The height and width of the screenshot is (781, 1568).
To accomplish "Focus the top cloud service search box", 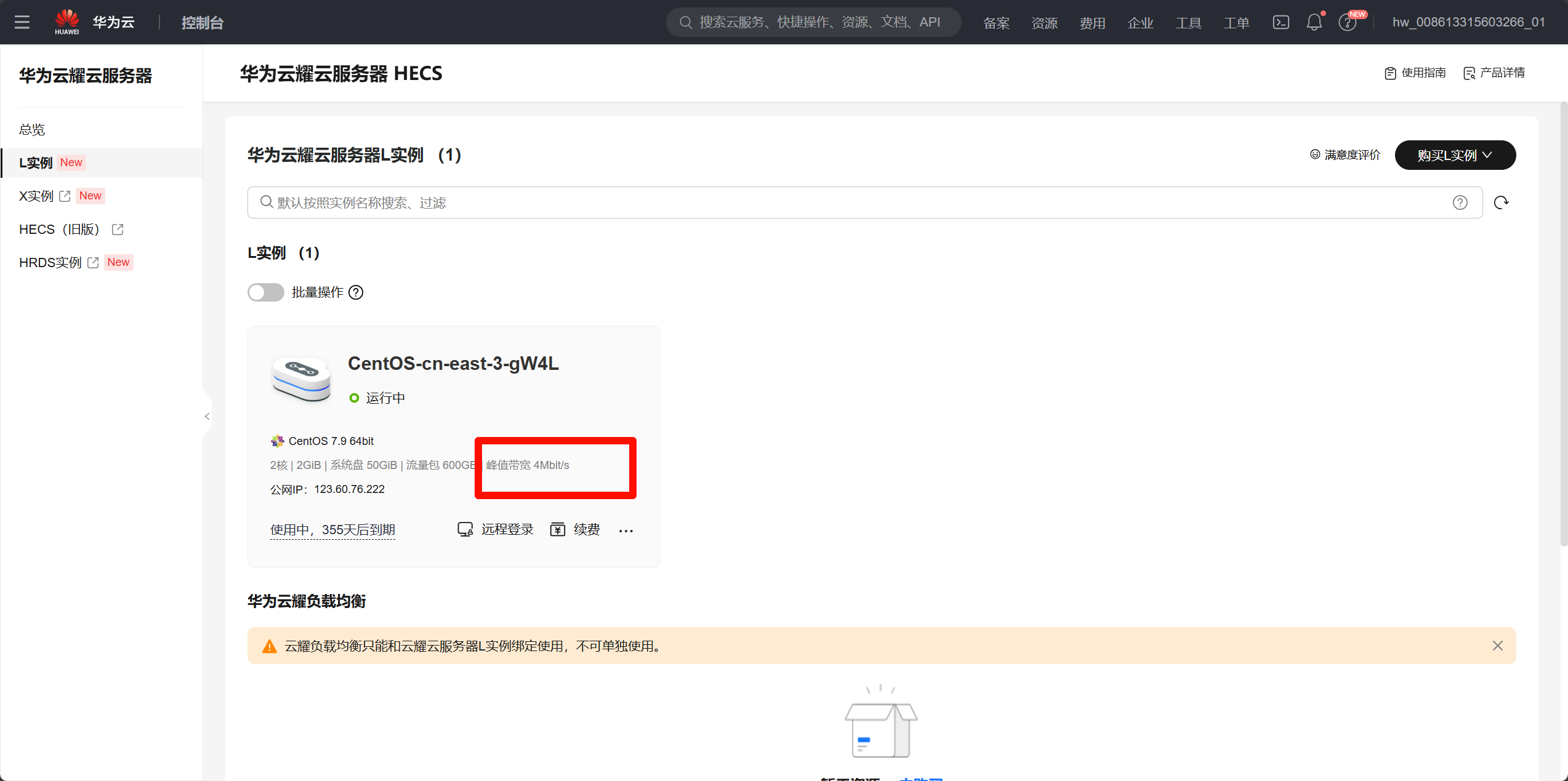I will 813,22.
